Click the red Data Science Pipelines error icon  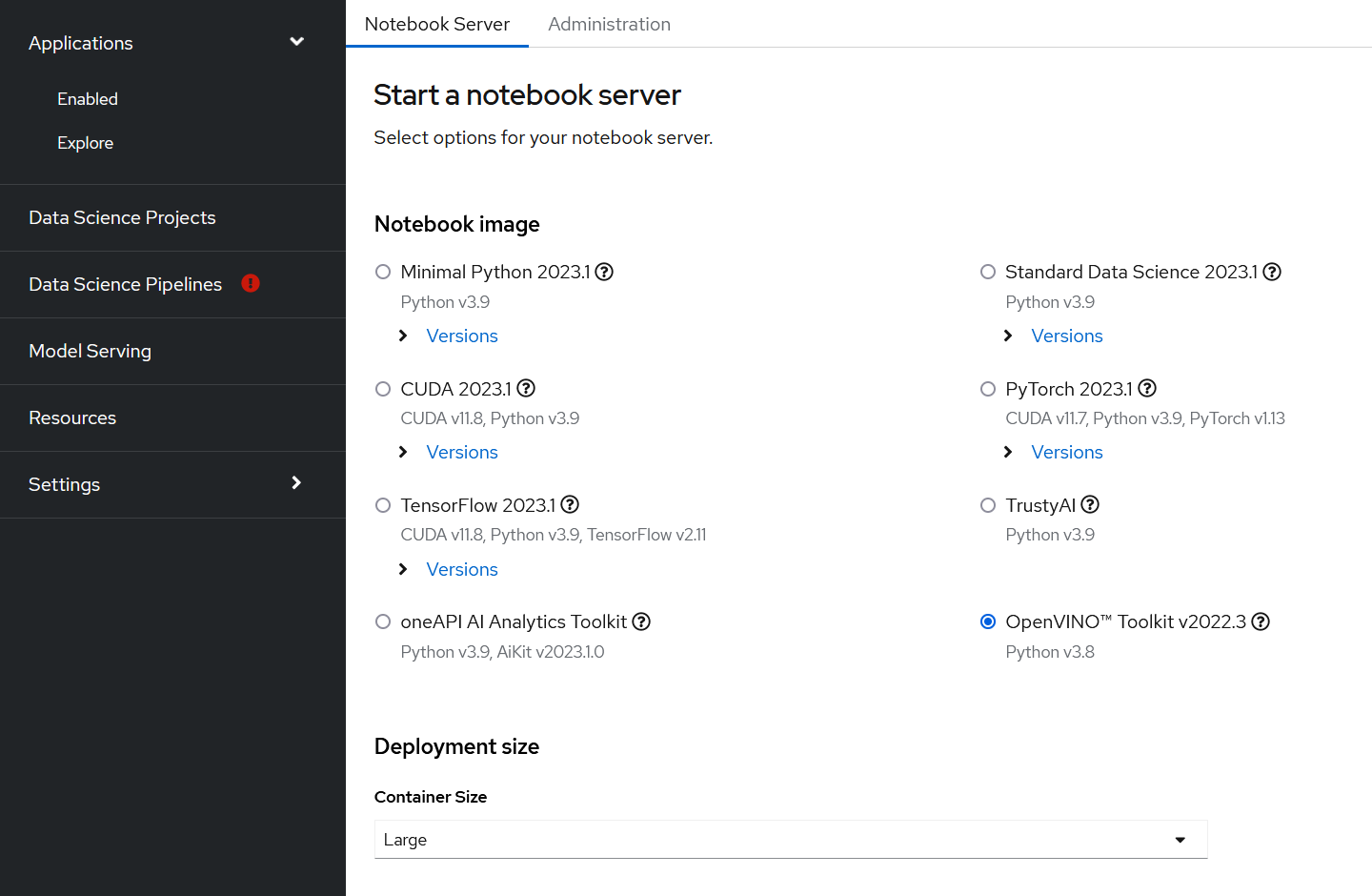pyautogui.click(x=251, y=283)
